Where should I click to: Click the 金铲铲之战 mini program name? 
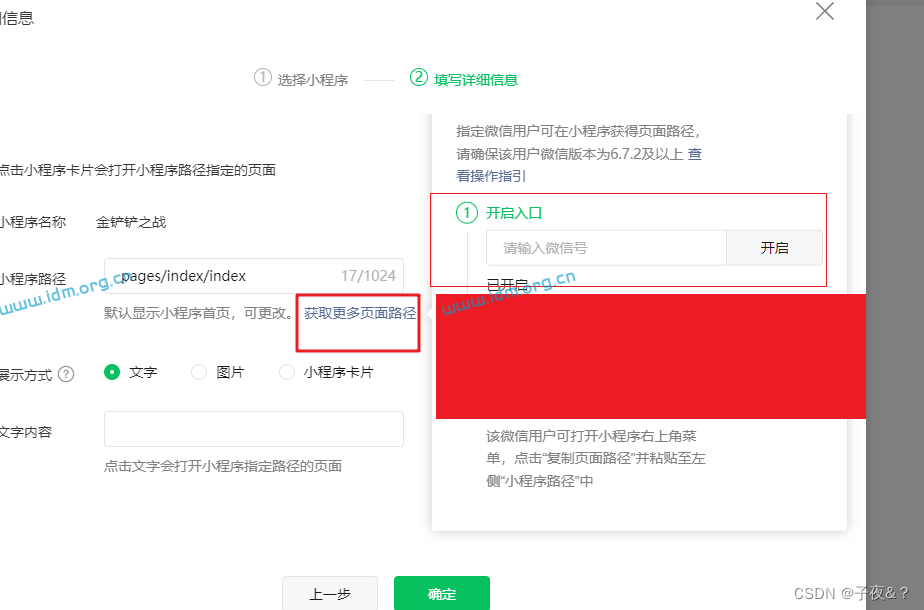131,222
